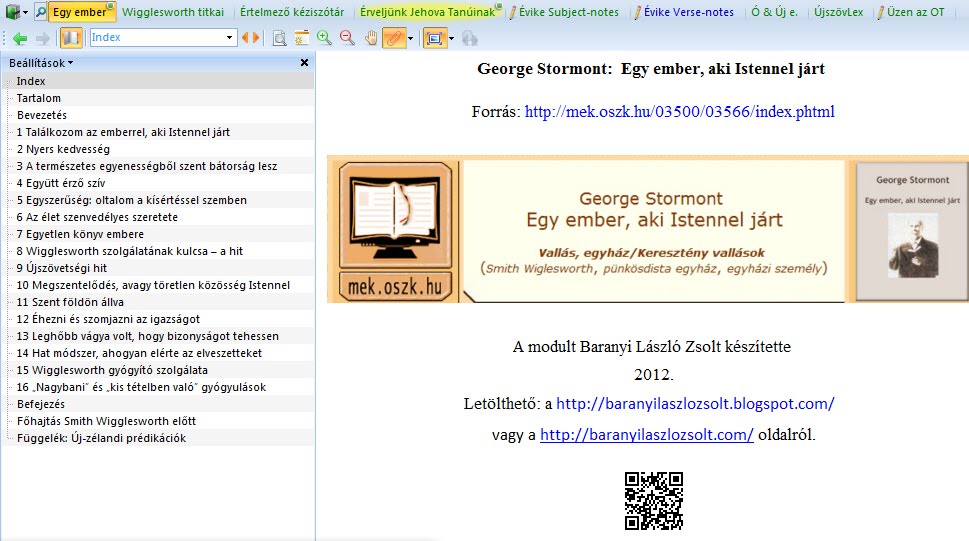Toggle the paperclip attachments button
This screenshot has height=541, width=969.
click(394, 38)
